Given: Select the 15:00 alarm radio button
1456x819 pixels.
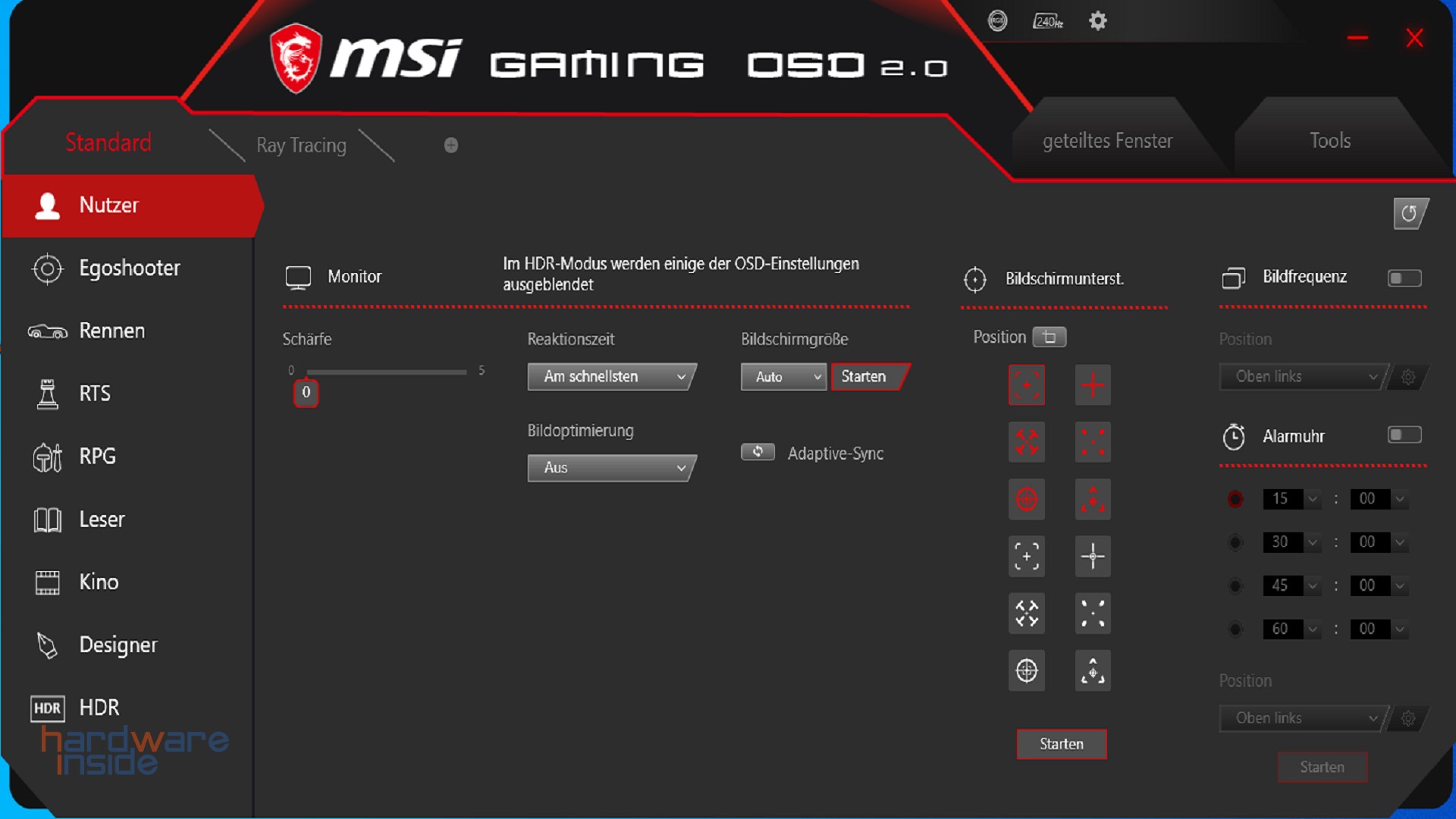Looking at the screenshot, I should 1235,499.
